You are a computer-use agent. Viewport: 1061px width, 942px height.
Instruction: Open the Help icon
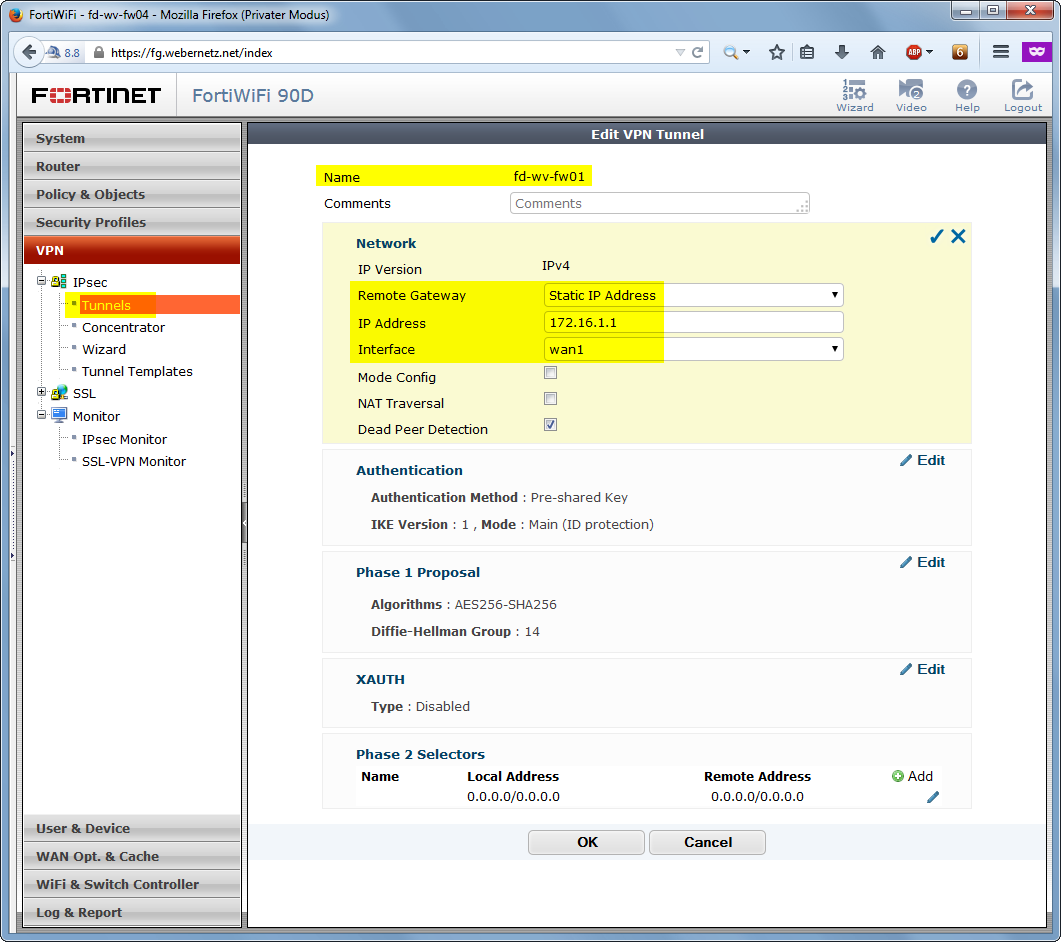click(967, 95)
